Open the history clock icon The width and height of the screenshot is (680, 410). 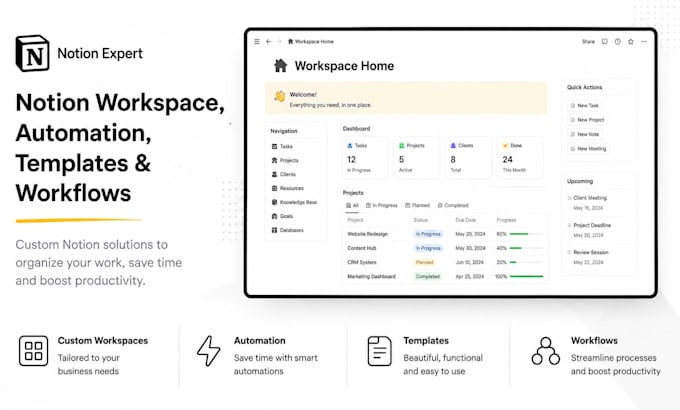618,42
